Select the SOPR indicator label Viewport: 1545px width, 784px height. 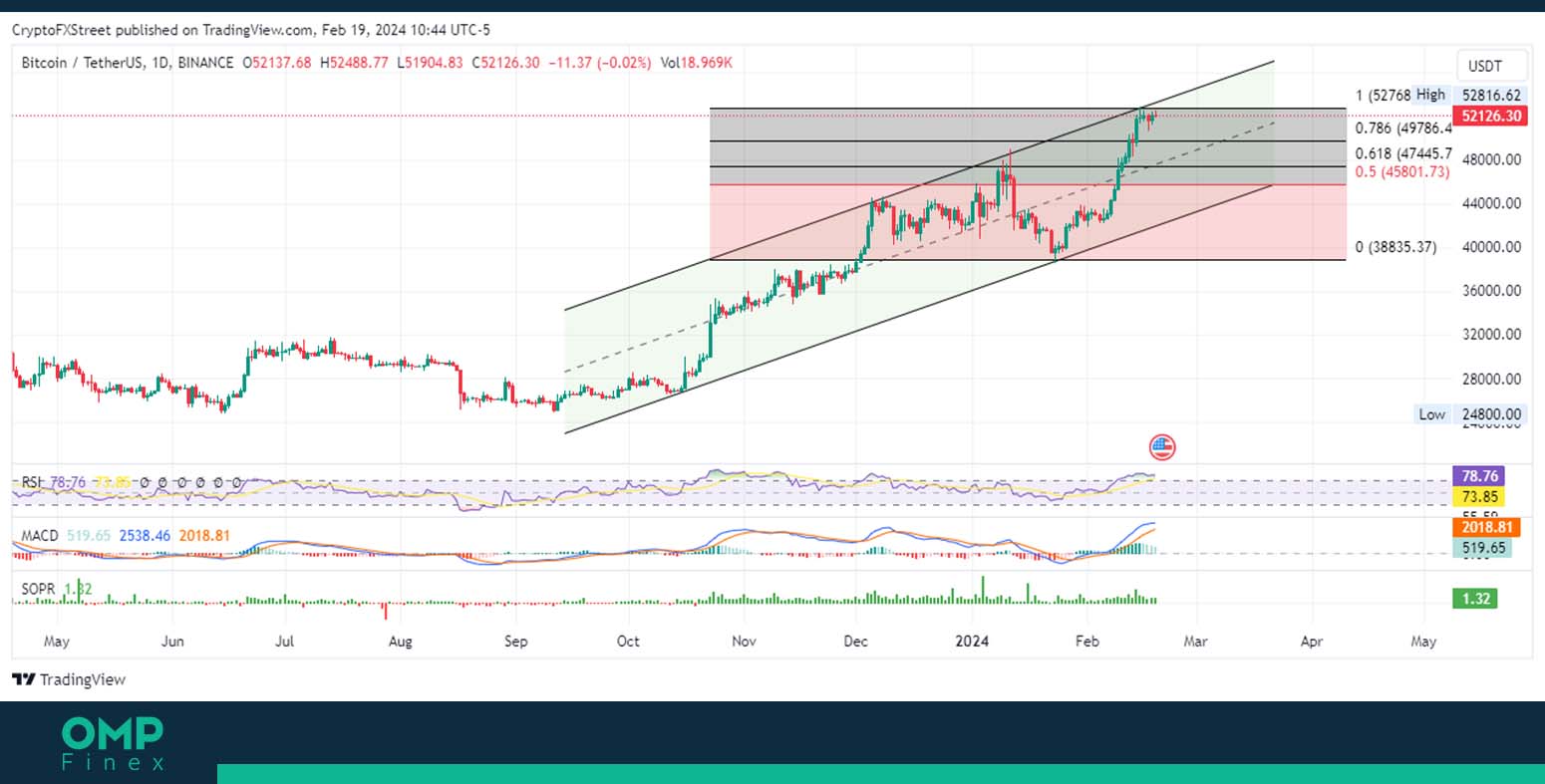[38, 589]
